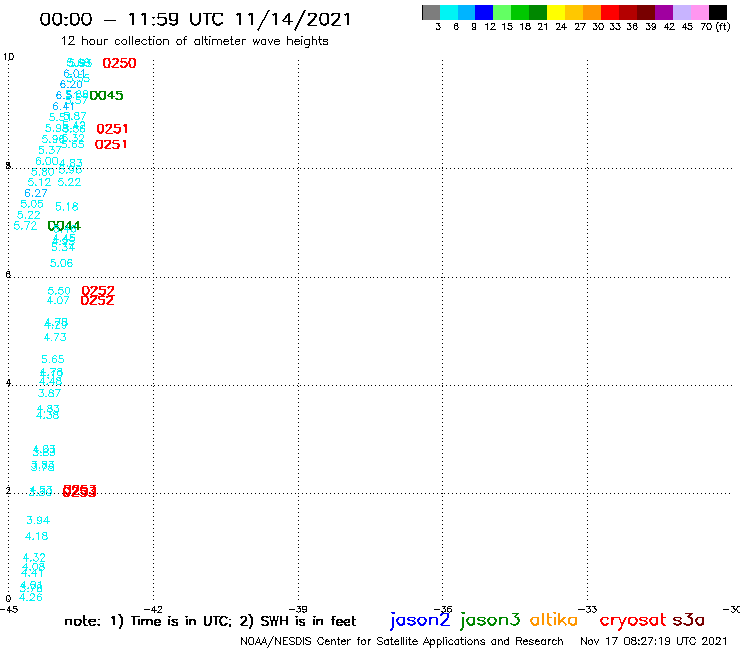
Task: Click the 'altika' satellite label
Action: pos(554,620)
